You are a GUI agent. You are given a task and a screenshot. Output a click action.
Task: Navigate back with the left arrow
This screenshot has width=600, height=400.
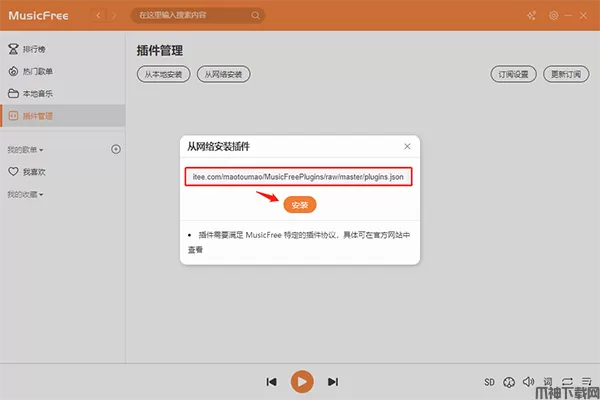click(x=98, y=16)
